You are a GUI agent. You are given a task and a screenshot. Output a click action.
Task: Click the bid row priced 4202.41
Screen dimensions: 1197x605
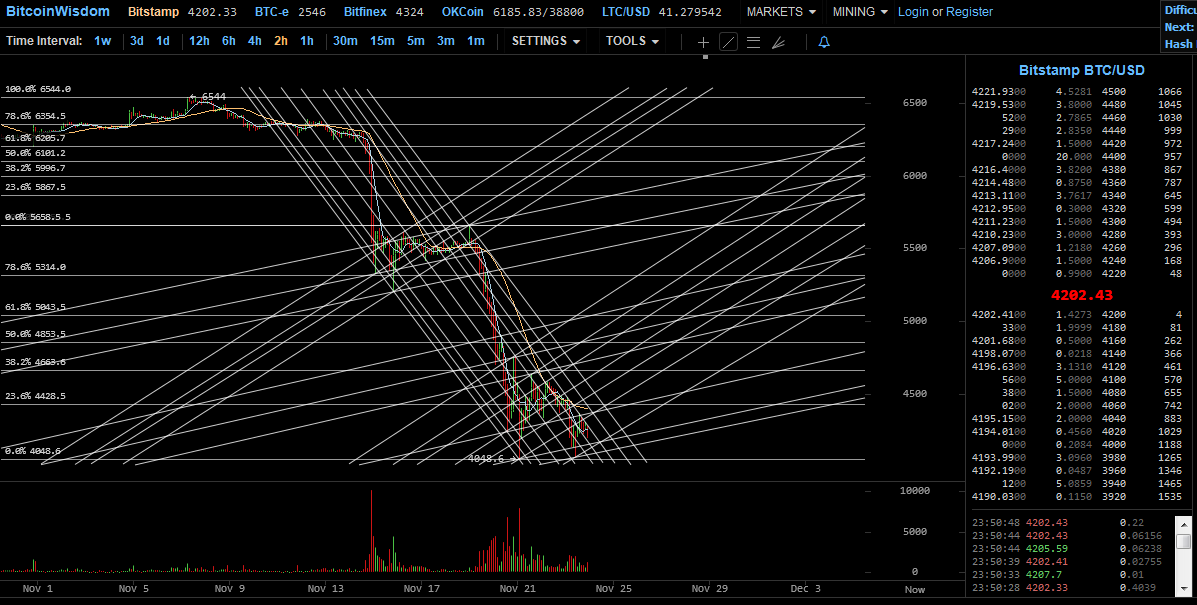click(1076, 314)
